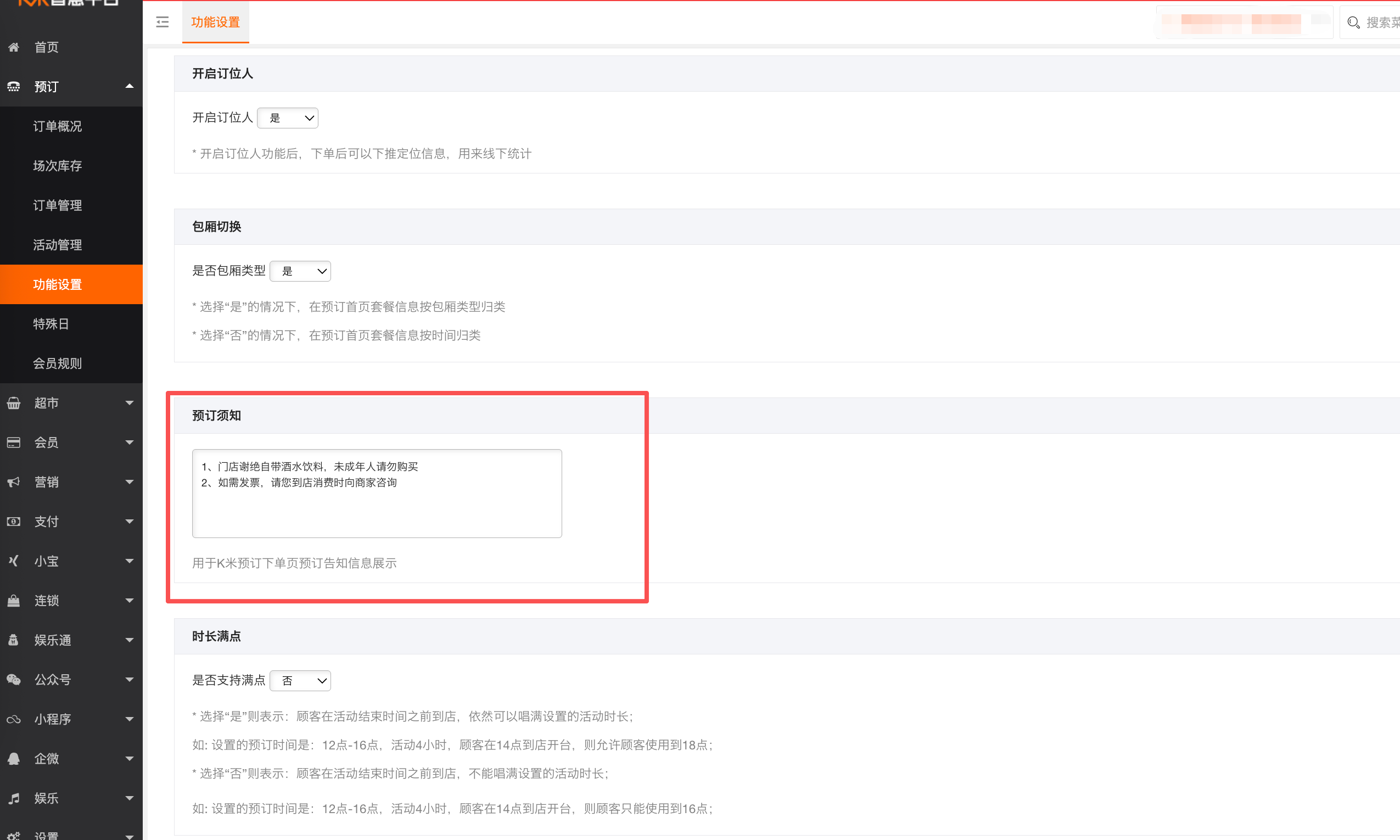Open the 是否包厢类型 dropdown
Viewport: 1400px width, 840px height.
click(300, 271)
